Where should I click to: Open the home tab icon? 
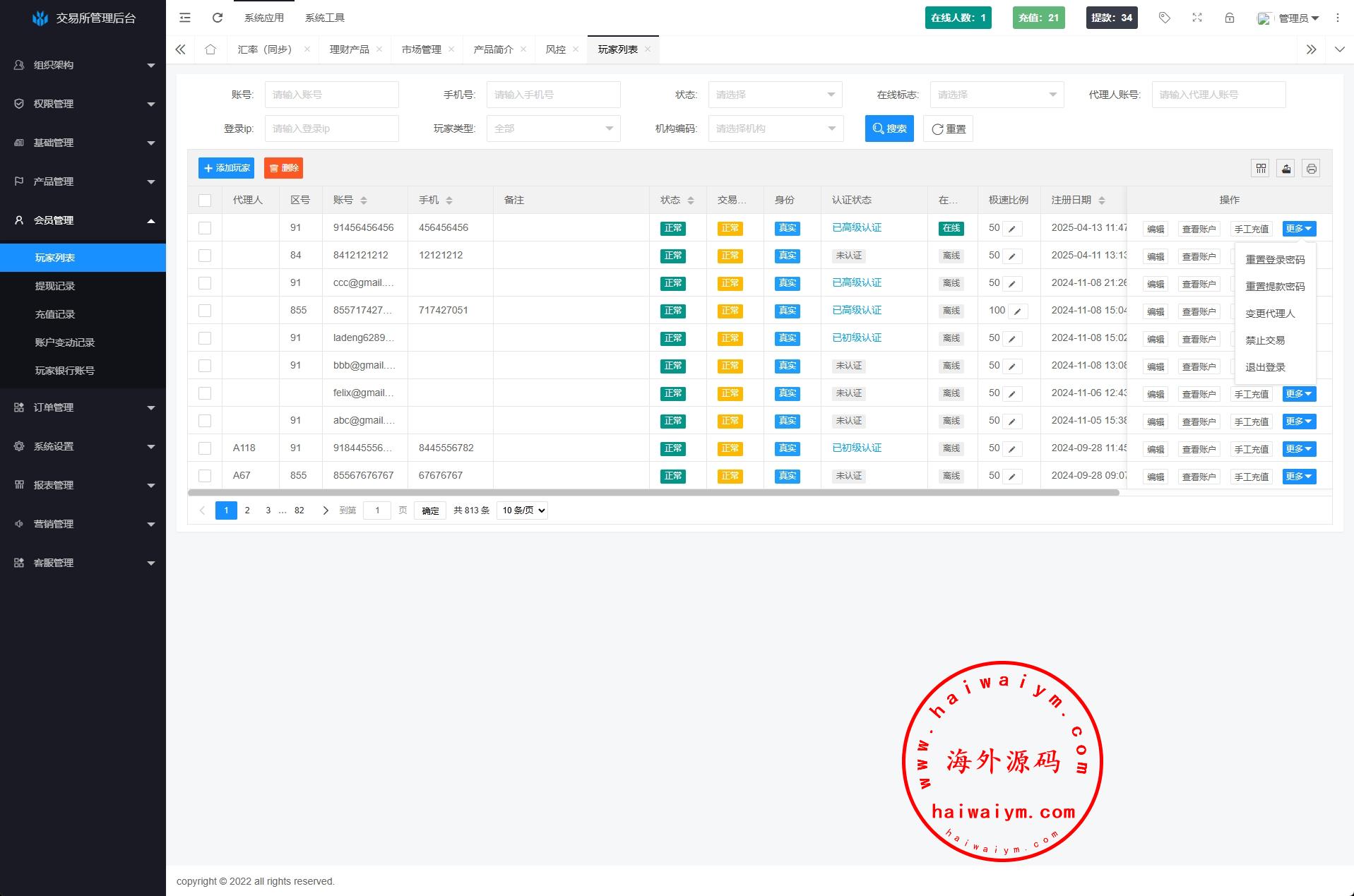pyautogui.click(x=210, y=49)
